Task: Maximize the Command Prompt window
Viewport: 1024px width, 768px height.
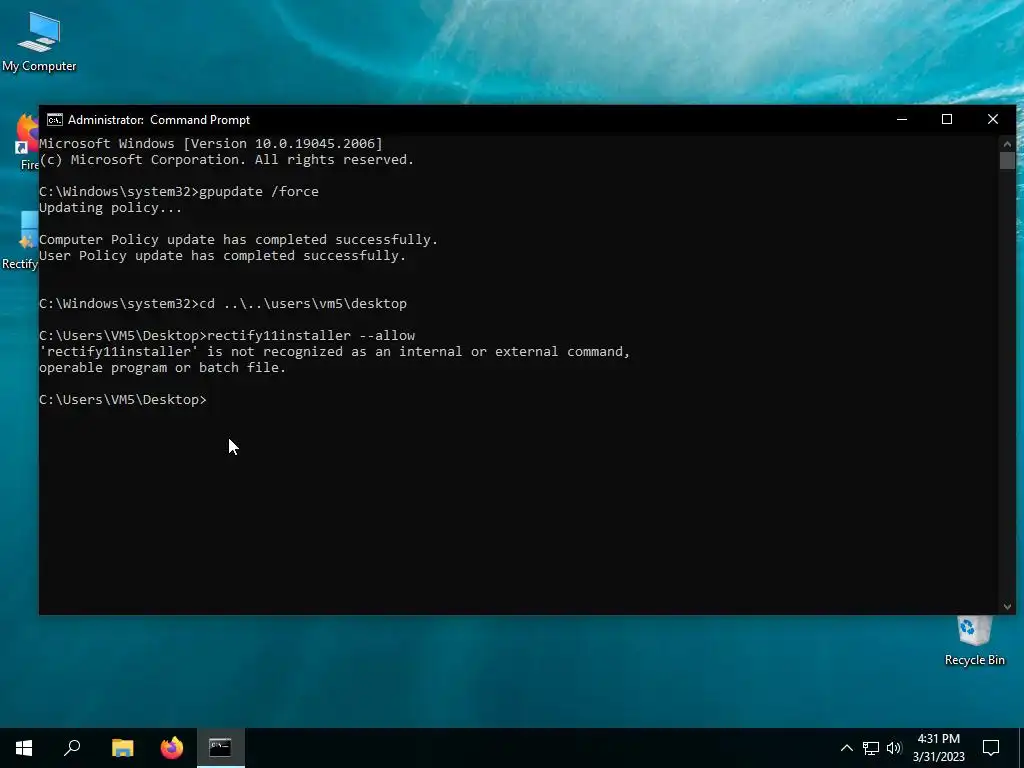Action: (947, 120)
